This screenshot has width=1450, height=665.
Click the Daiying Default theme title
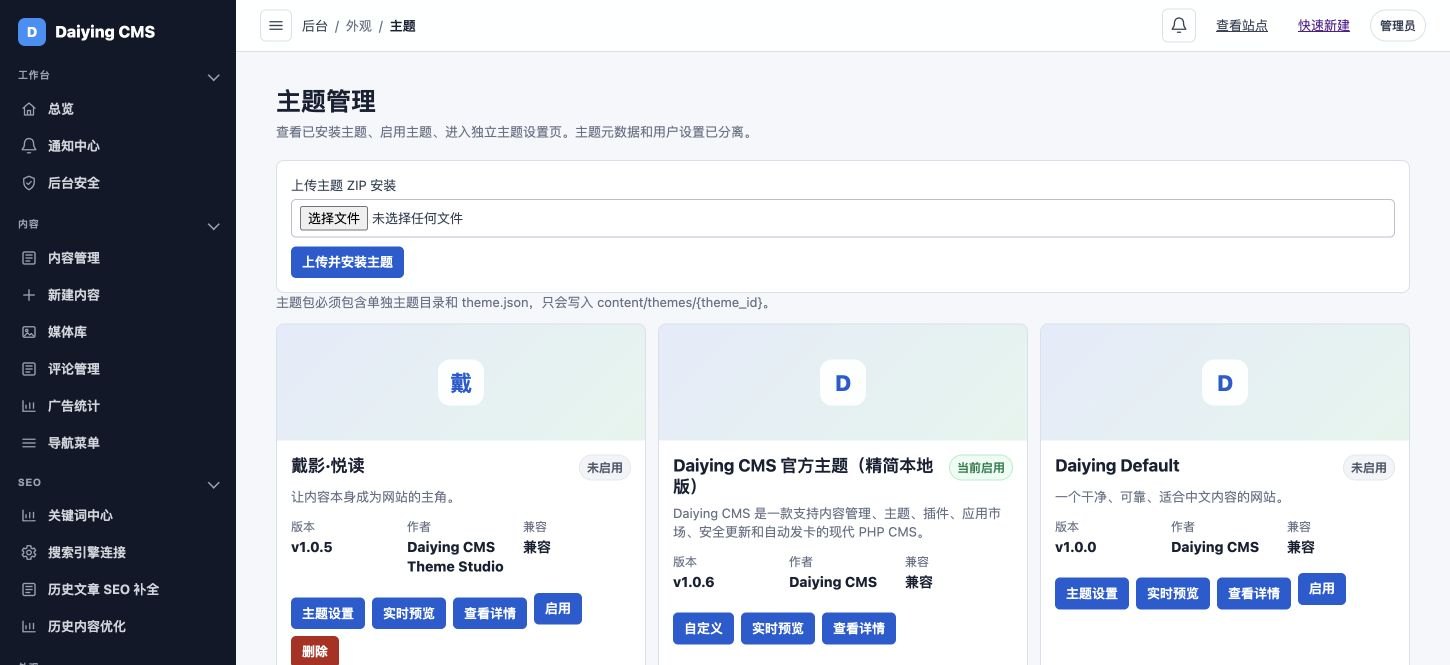[1117, 466]
